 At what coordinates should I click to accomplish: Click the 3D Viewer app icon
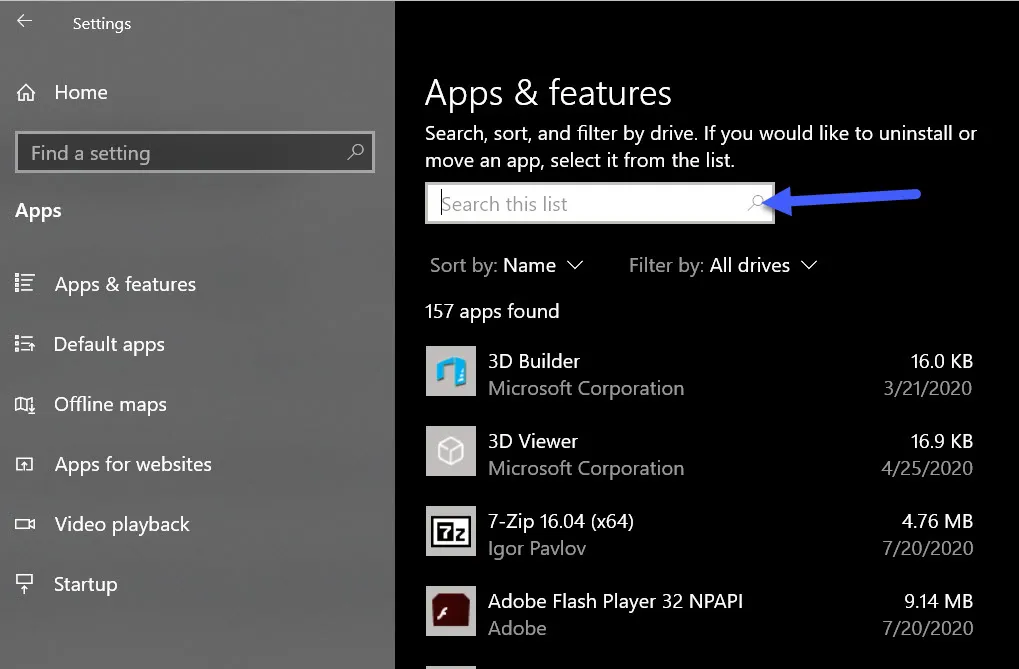(x=450, y=451)
